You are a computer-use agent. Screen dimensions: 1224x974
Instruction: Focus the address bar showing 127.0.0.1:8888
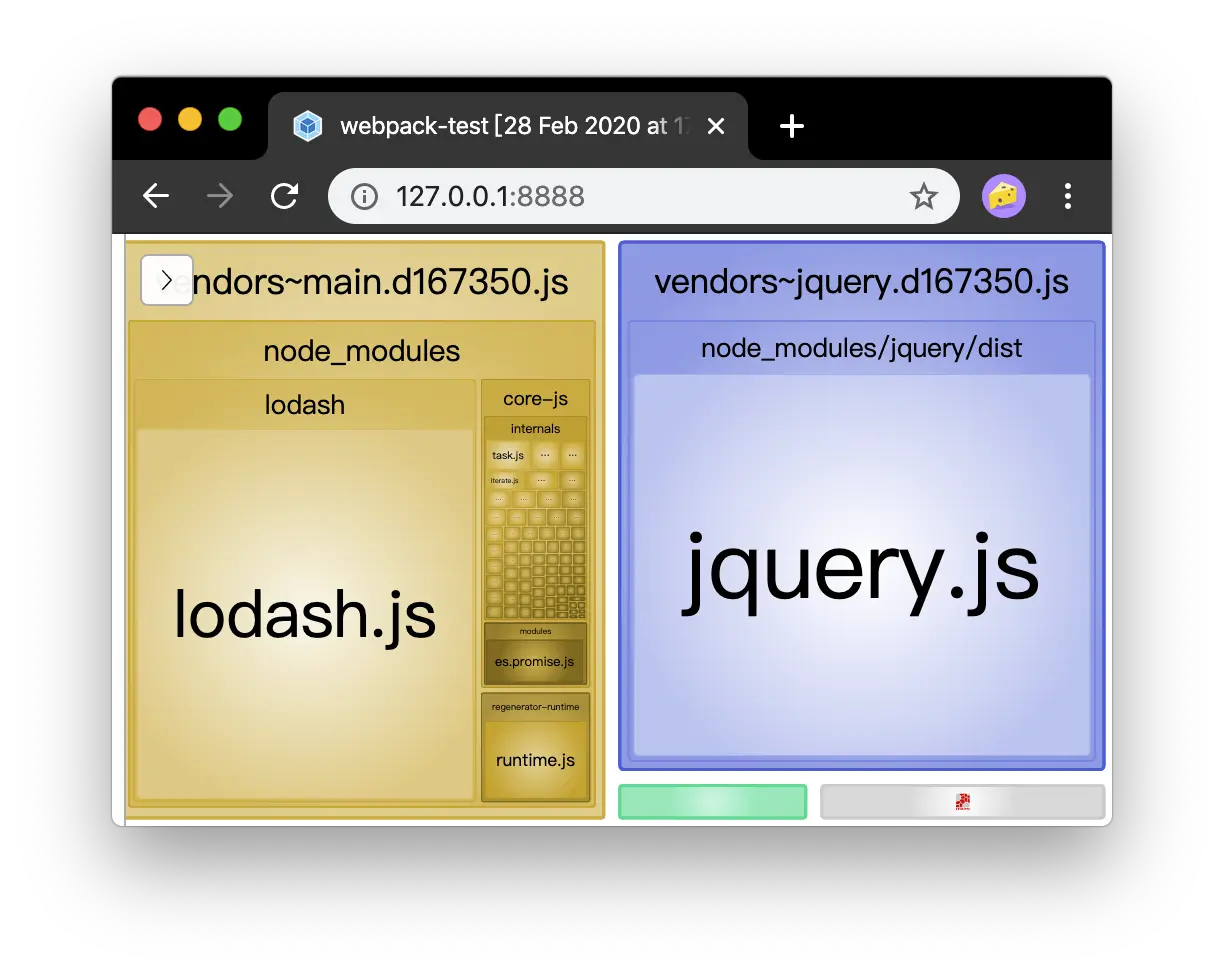[x=644, y=196]
